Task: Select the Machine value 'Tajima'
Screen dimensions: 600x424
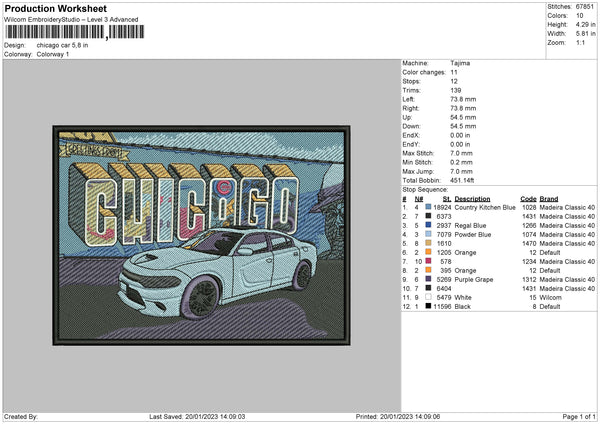Action: (460, 63)
